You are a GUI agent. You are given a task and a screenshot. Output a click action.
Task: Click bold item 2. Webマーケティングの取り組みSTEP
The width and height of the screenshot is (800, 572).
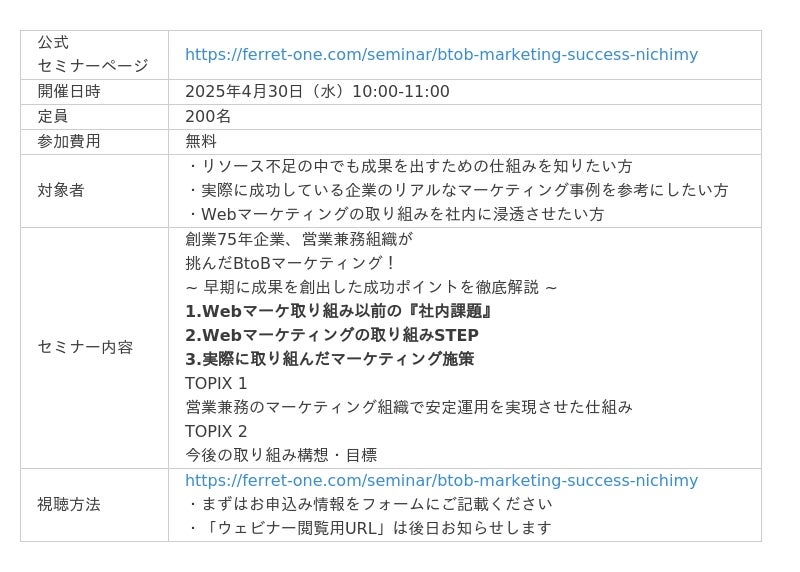(x=332, y=335)
